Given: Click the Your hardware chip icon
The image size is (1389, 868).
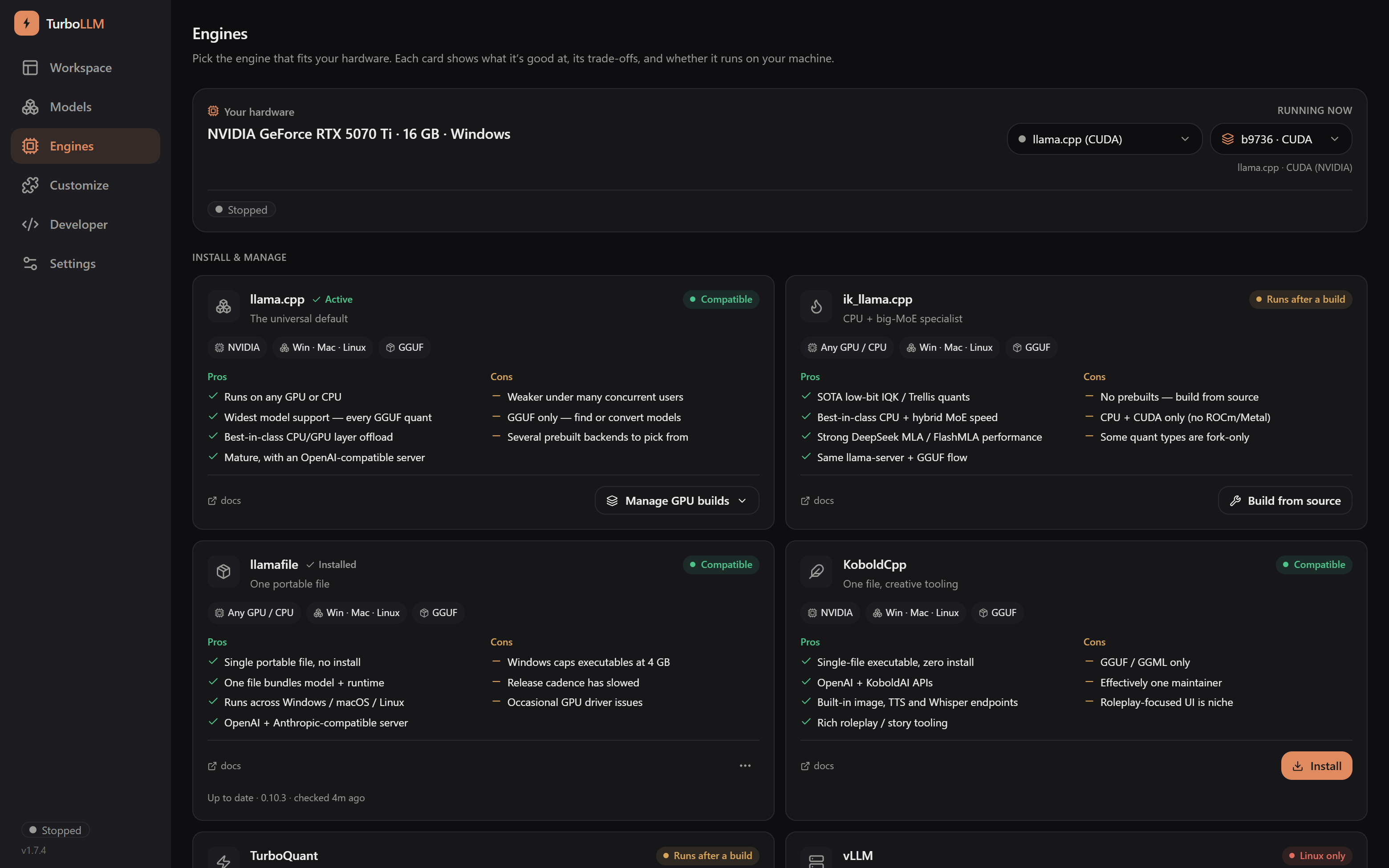Looking at the screenshot, I should click(213, 111).
